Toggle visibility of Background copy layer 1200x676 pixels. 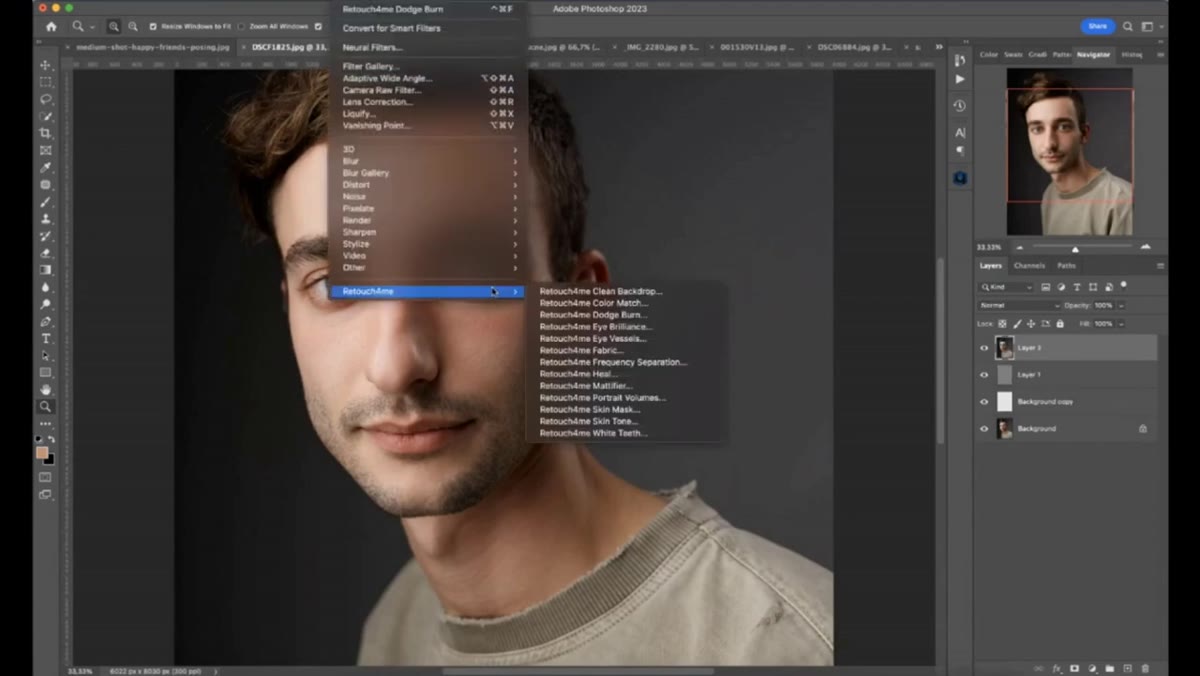[x=984, y=402]
